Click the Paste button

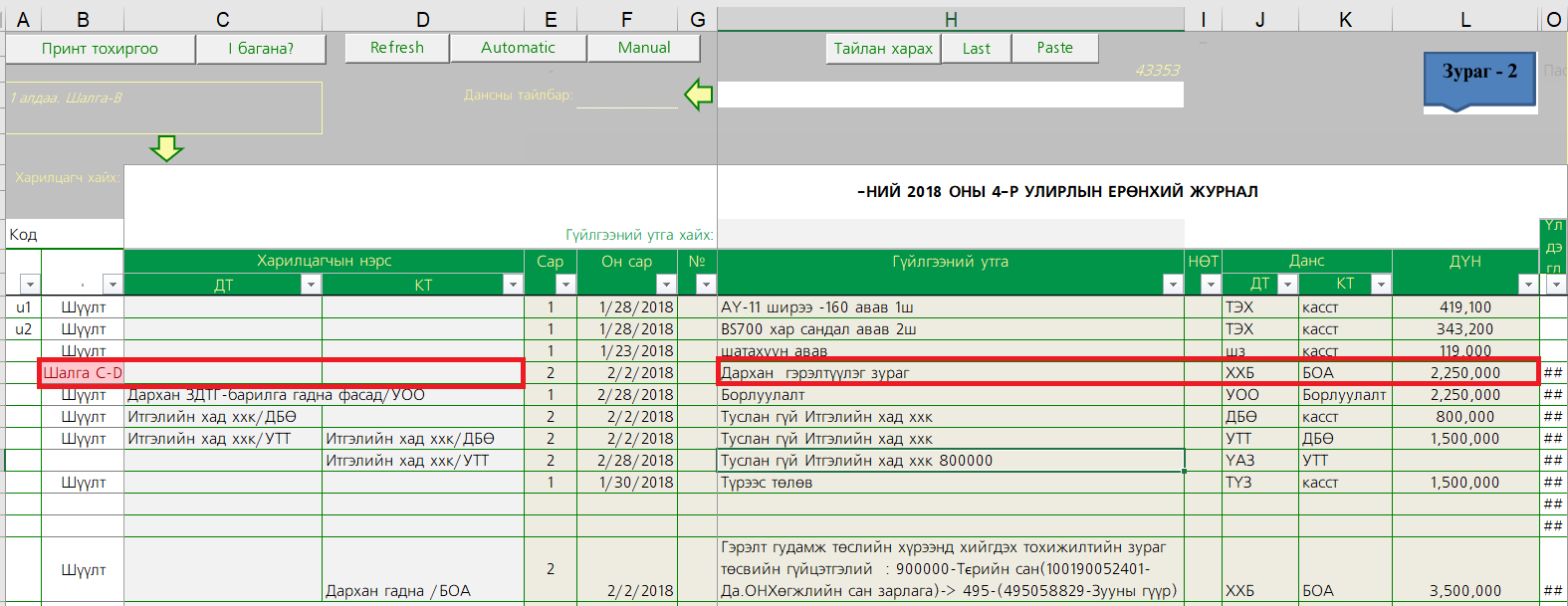point(1054,48)
